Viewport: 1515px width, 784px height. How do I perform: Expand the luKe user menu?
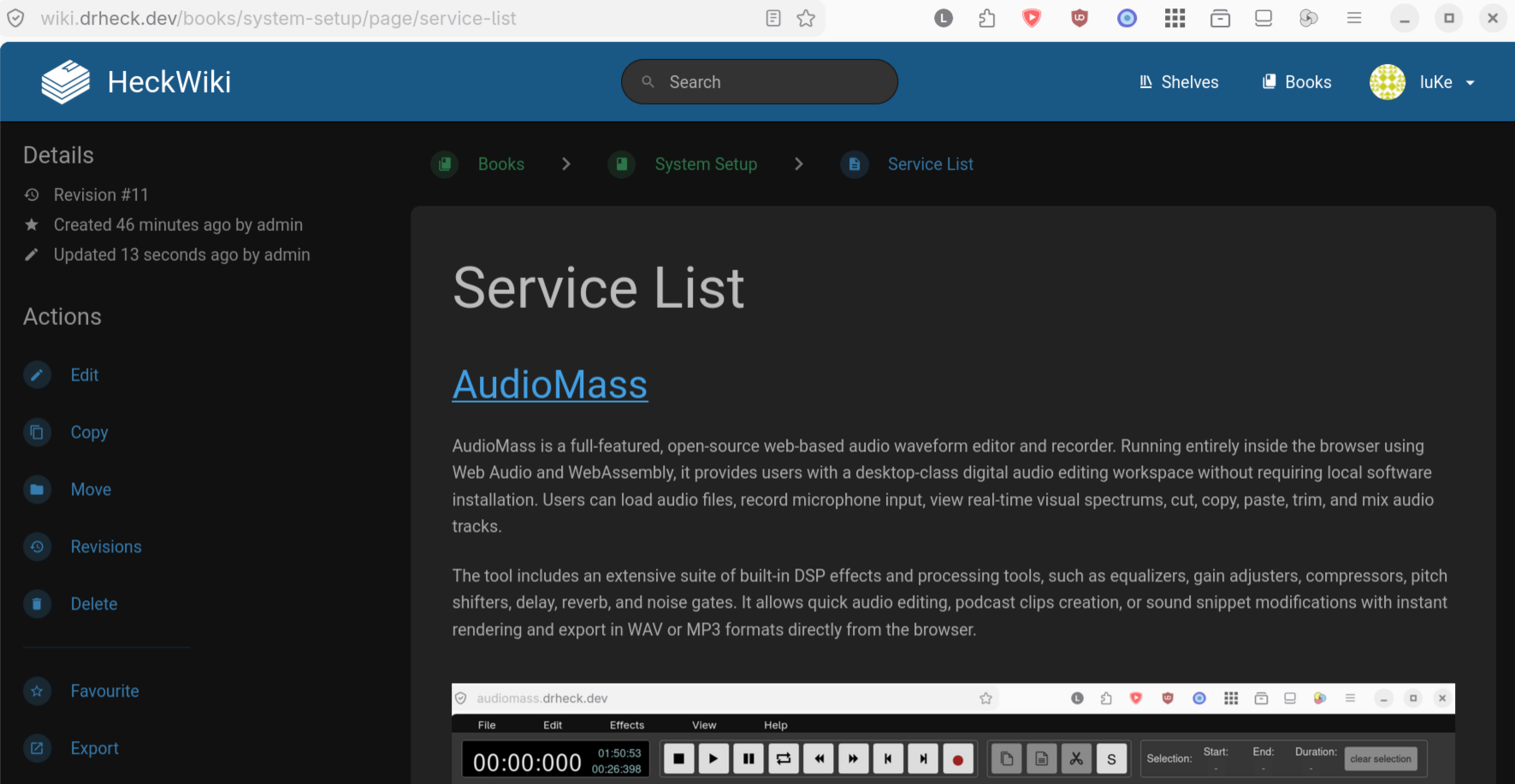pyautogui.click(x=1423, y=82)
